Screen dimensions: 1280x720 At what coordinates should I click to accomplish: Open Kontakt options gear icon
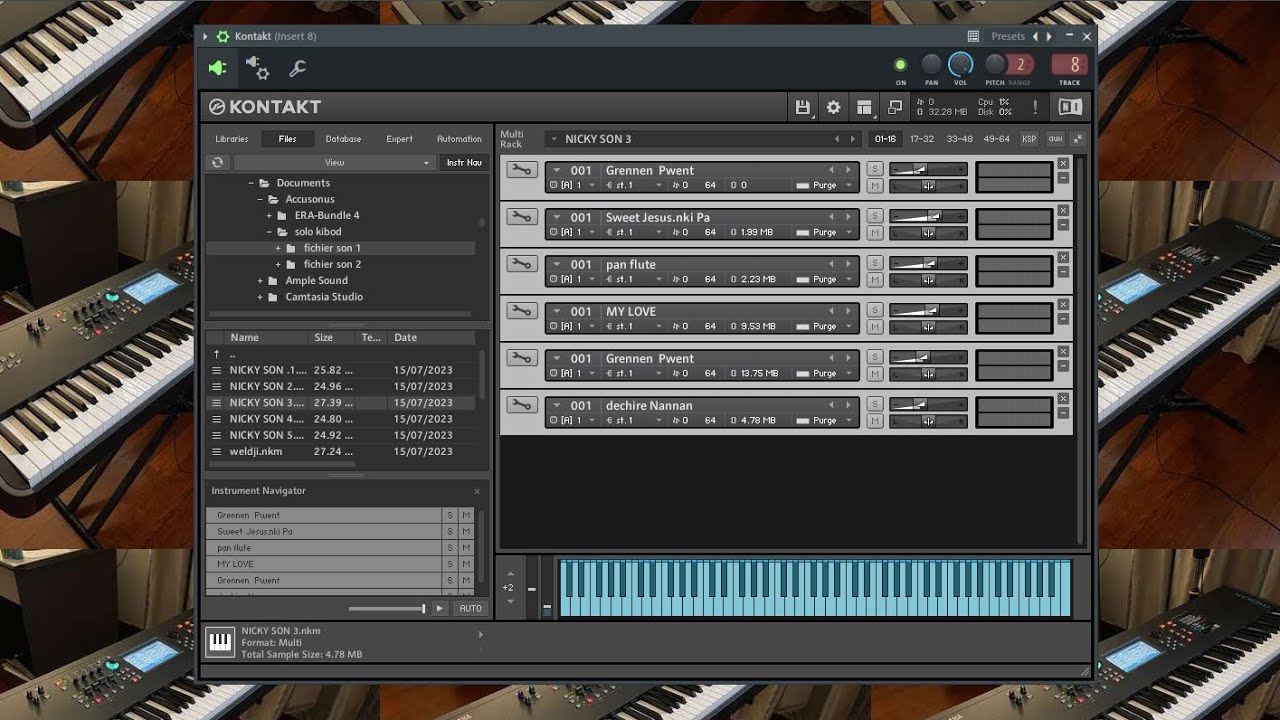click(x=833, y=107)
